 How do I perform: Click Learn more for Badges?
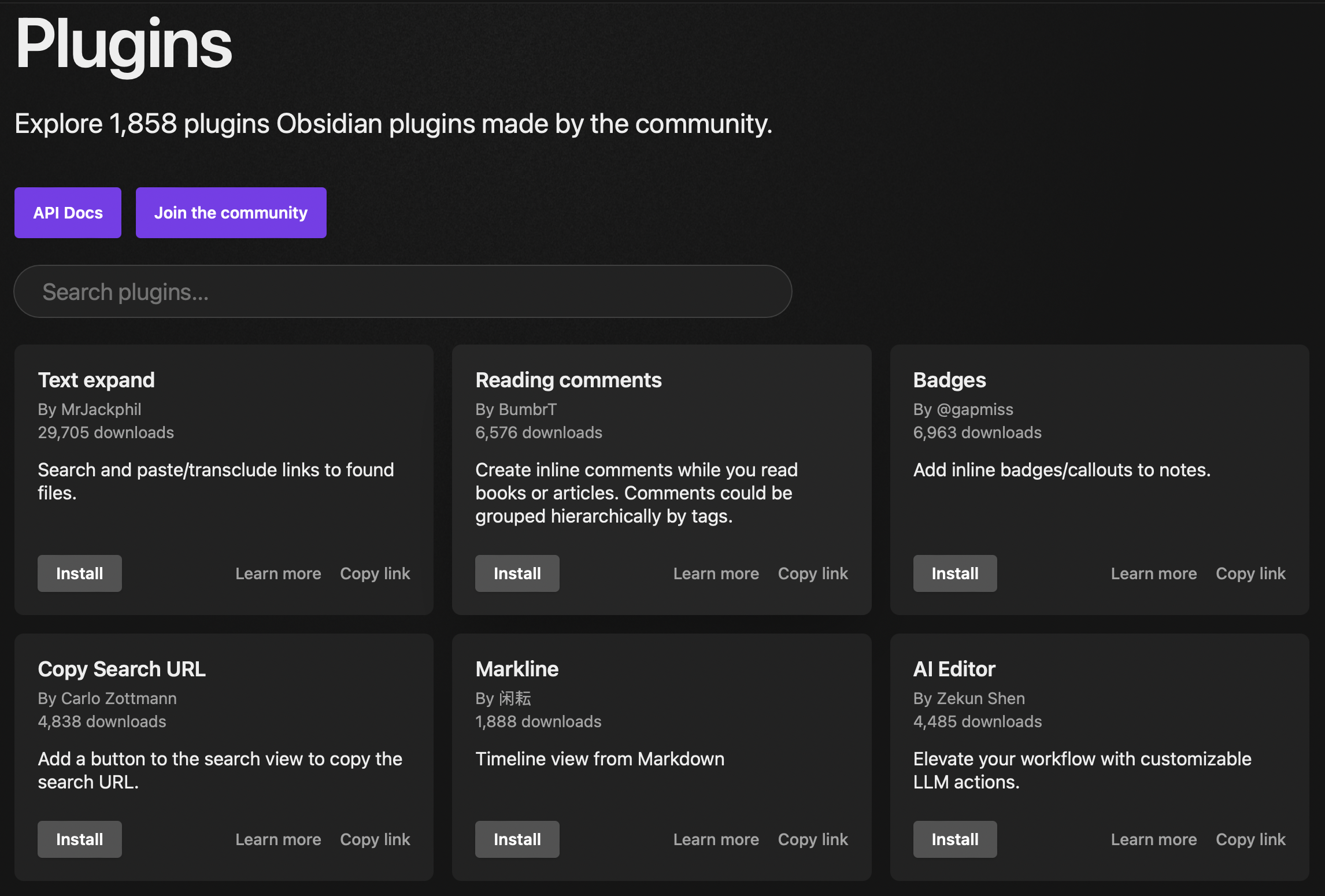1153,573
